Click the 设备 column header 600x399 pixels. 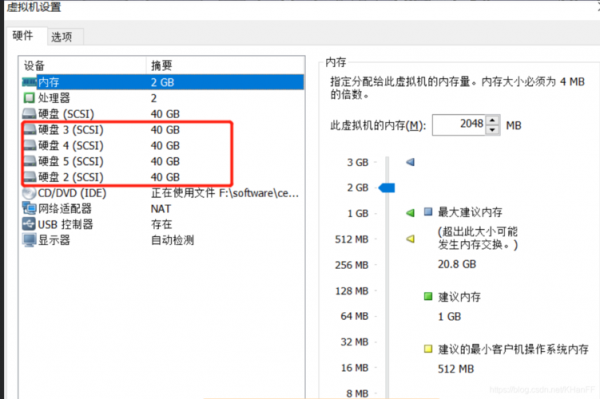click(x=82, y=66)
